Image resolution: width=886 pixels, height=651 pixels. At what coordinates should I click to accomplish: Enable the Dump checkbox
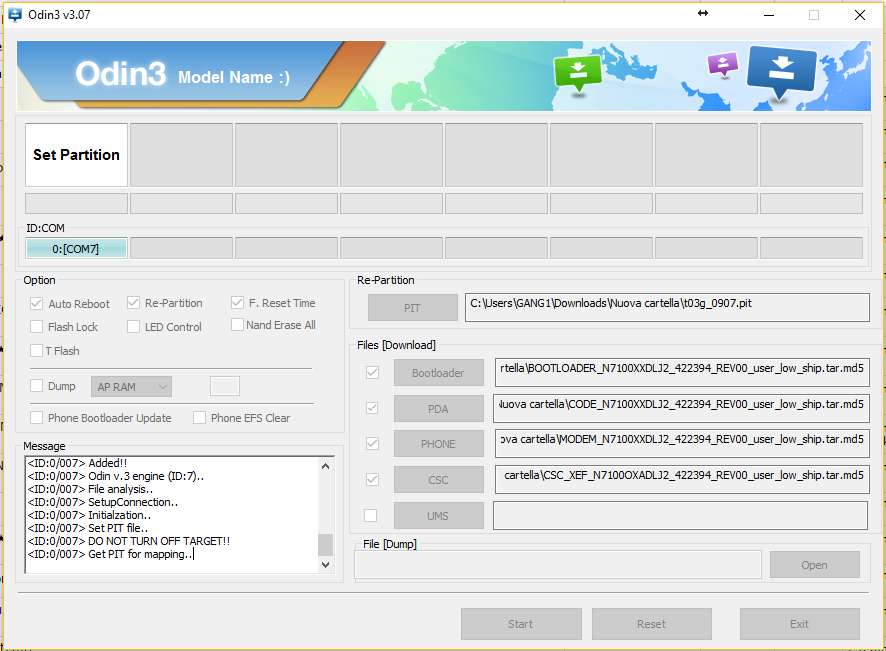coord(36,385)
